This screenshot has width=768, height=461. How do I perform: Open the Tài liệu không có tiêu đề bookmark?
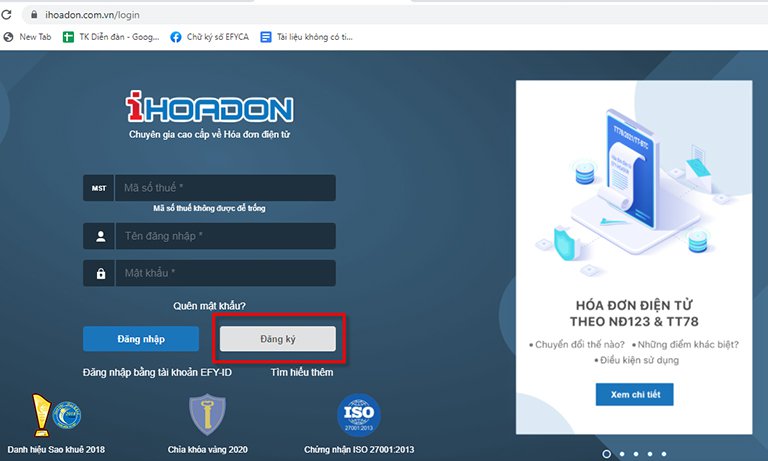pos(305,37)
